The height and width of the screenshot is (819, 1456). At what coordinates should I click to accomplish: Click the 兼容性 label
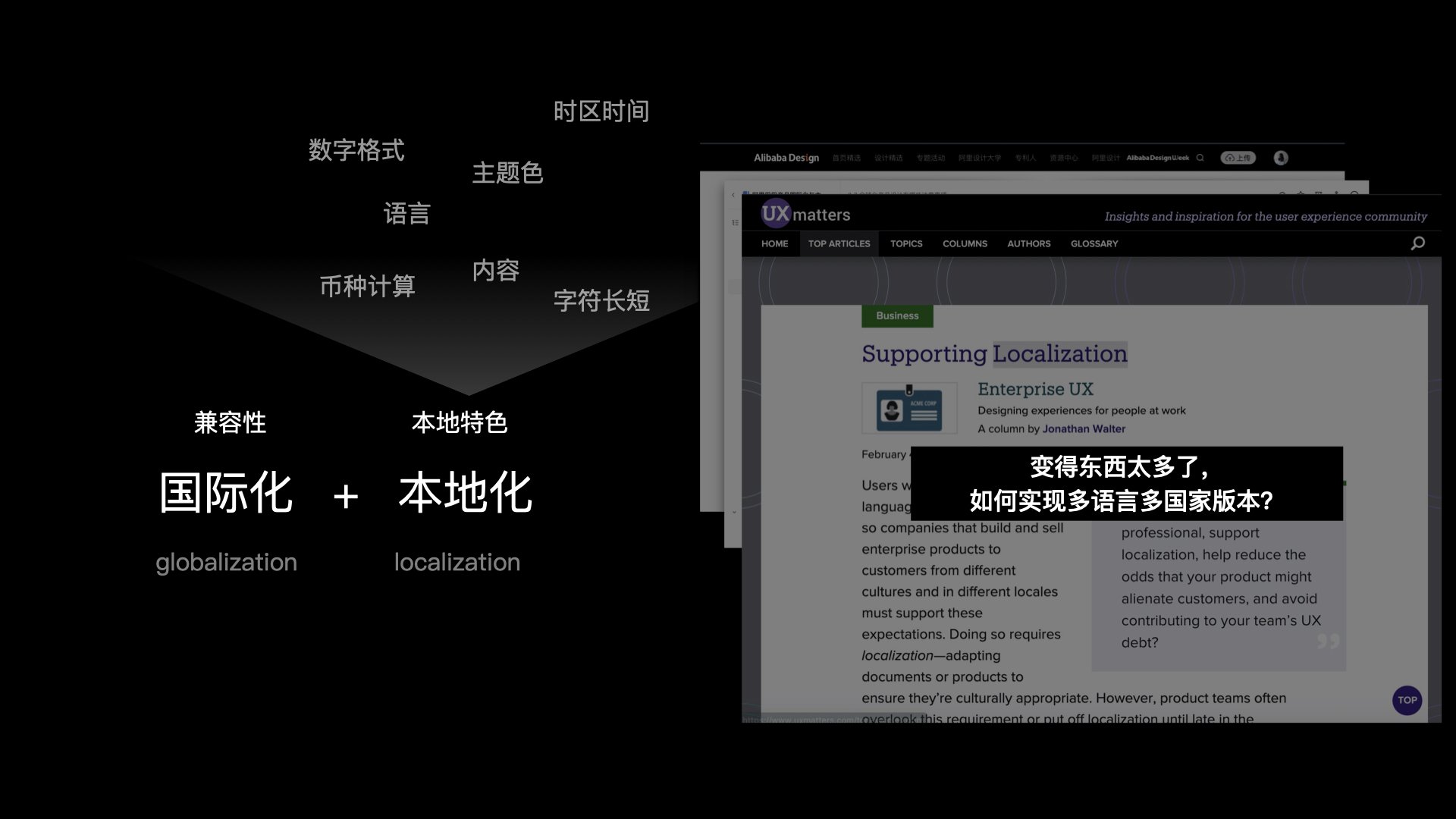230,422
